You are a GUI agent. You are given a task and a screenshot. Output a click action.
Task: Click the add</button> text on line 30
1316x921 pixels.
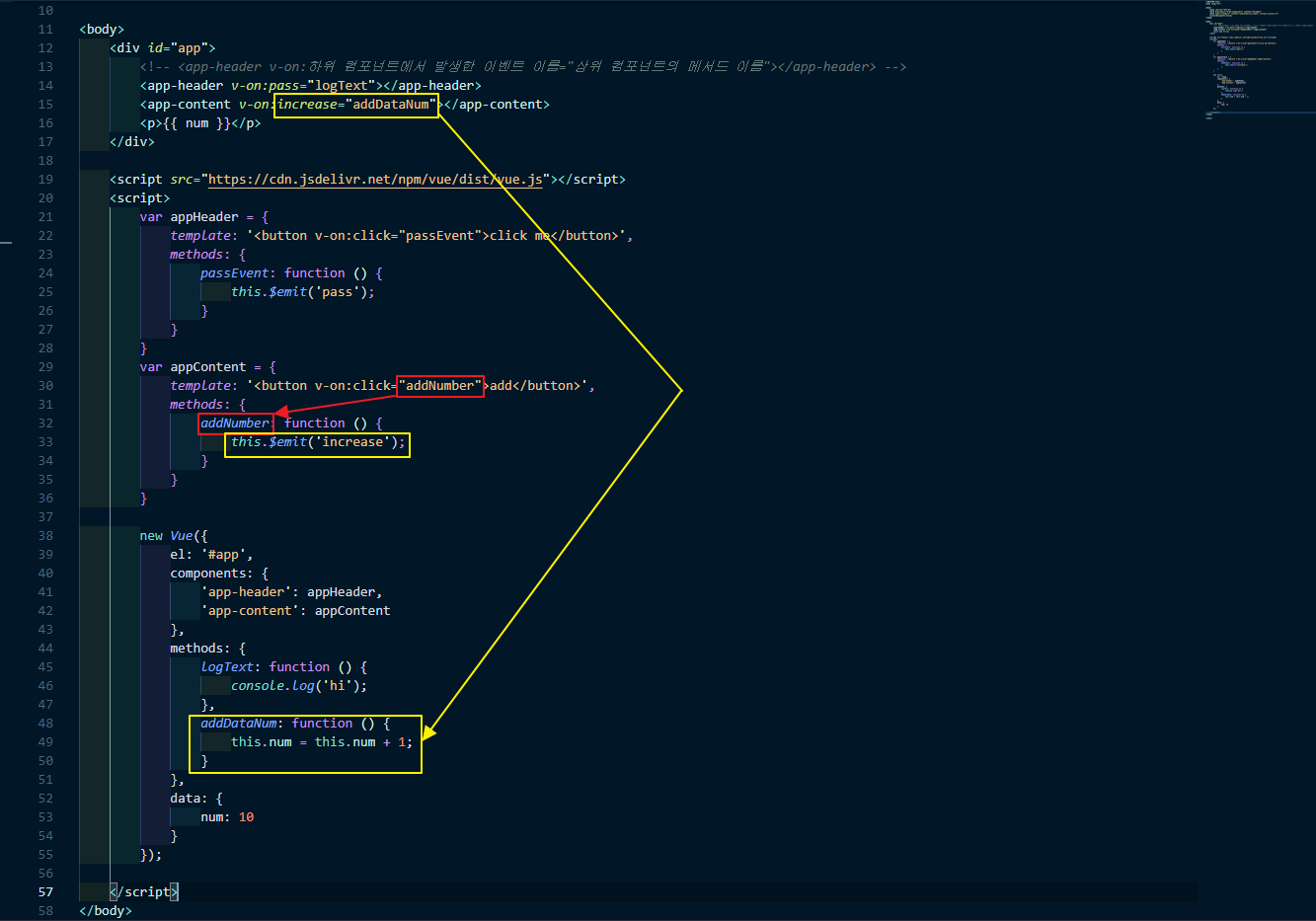[535, 386]
